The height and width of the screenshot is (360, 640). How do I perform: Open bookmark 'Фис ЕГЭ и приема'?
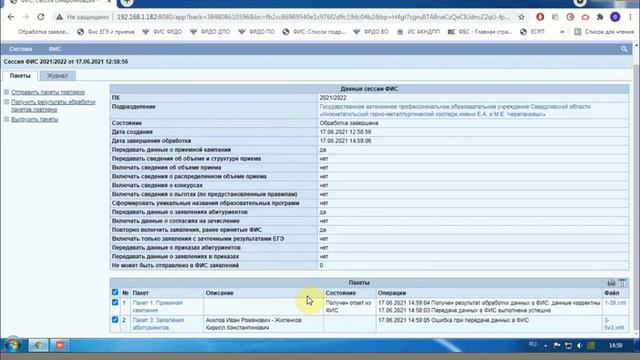pyautogui.click(x=106, y=31)
